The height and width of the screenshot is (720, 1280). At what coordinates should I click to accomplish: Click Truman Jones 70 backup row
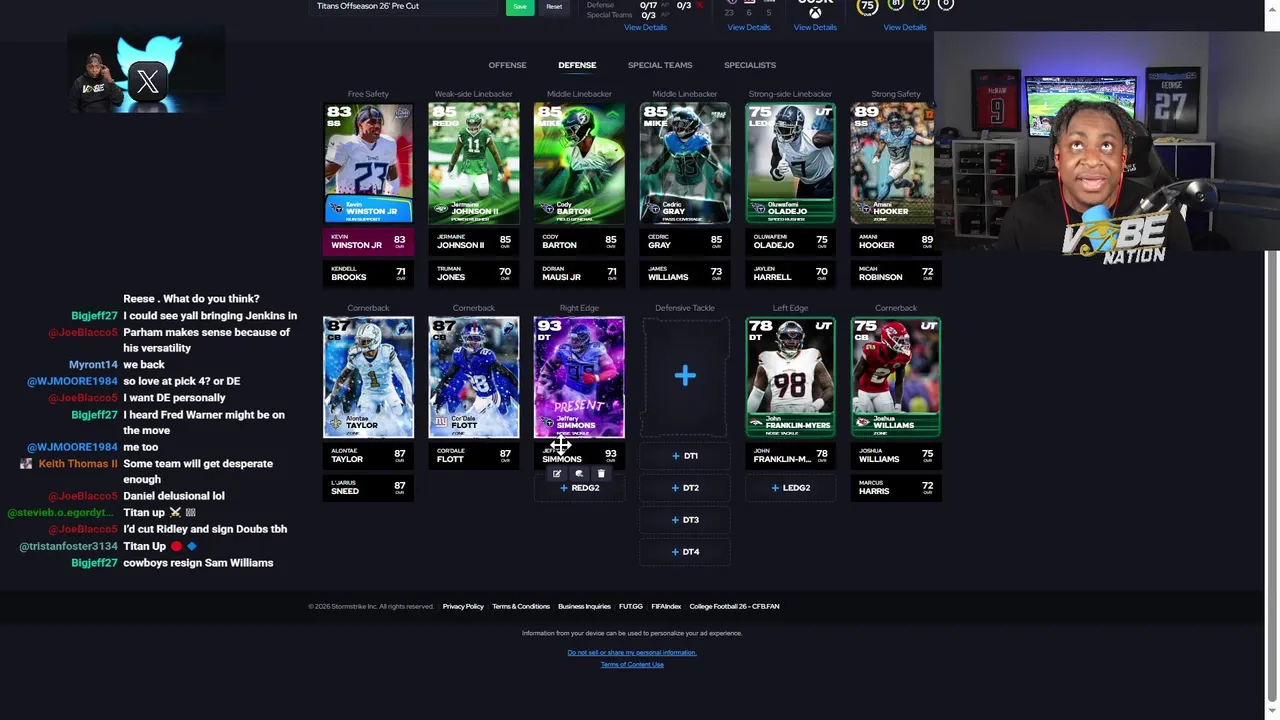coord(474,273)
